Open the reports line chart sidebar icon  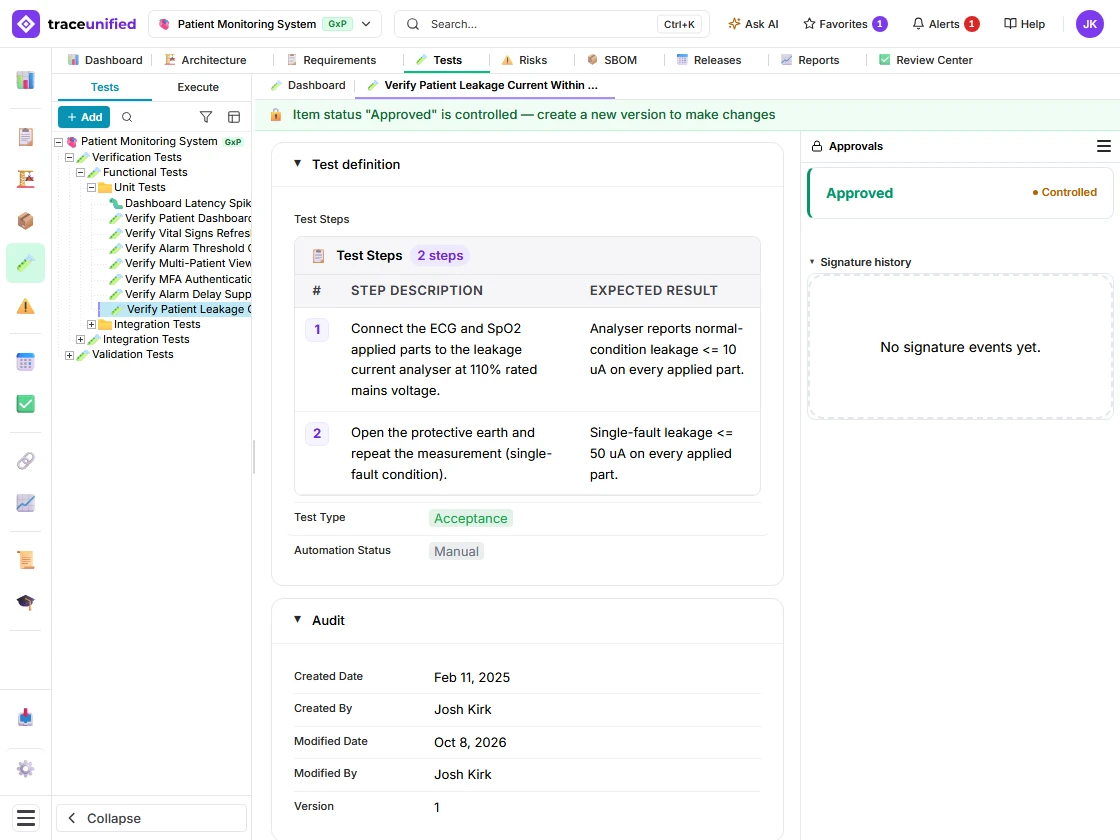click(x=26, y=503)
